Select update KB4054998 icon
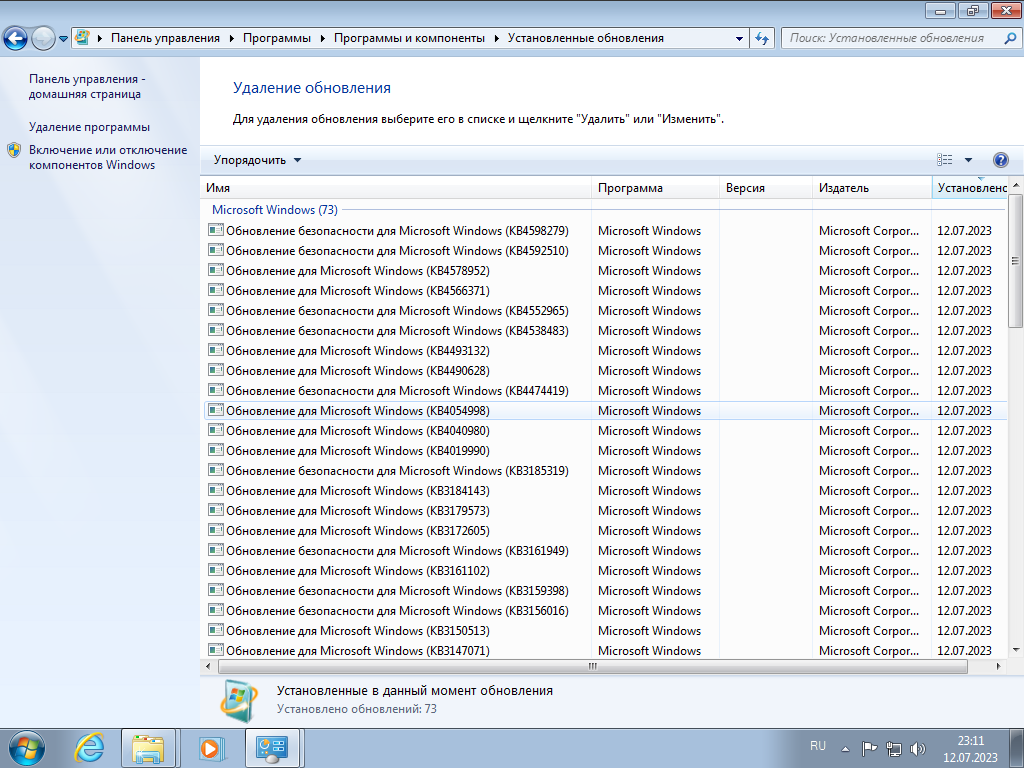This screenshot has width=1024, height=768. tap(216, 410)
